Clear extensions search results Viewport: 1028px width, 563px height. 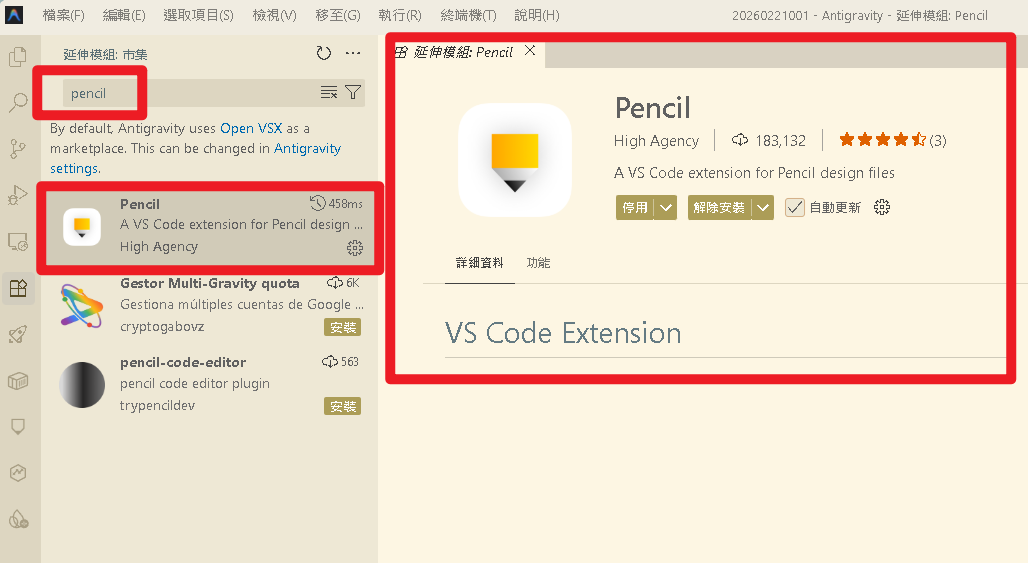coord(328,92)
